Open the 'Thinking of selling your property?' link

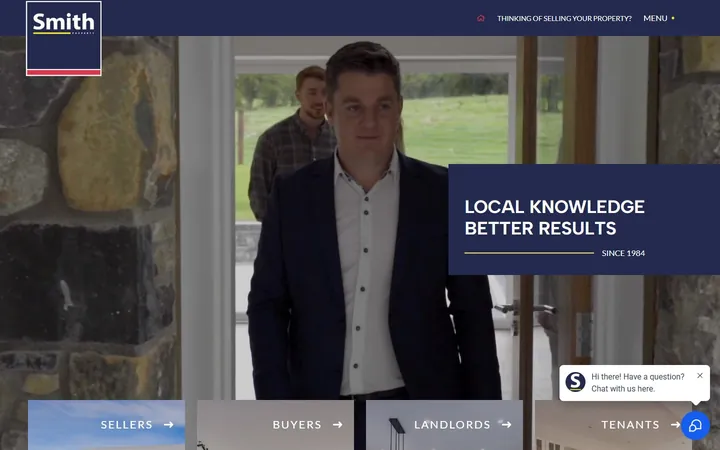tap(564, 18)
